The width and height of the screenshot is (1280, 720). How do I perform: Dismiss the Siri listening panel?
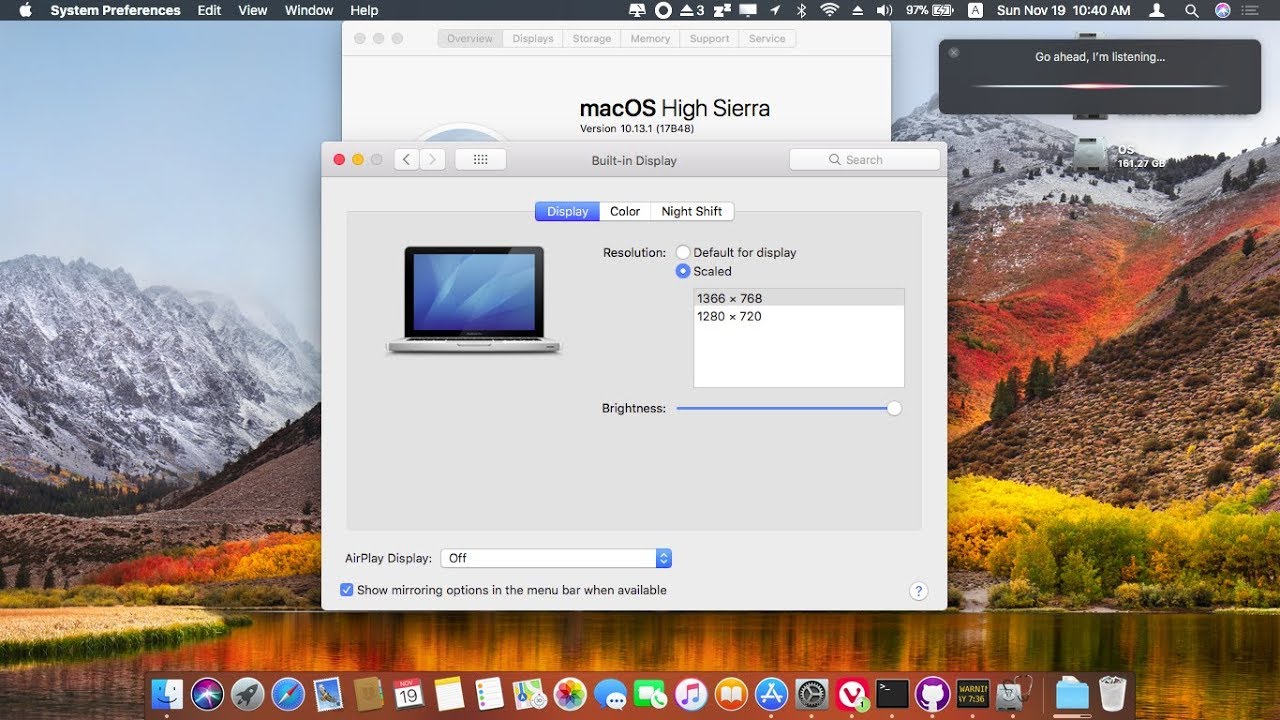(953, 52)
